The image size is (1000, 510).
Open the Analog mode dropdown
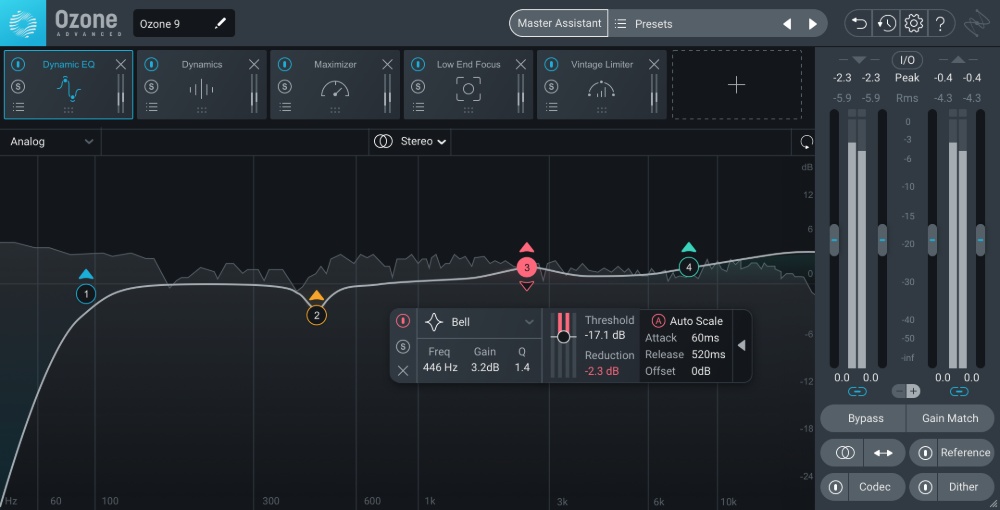(51, 142)
